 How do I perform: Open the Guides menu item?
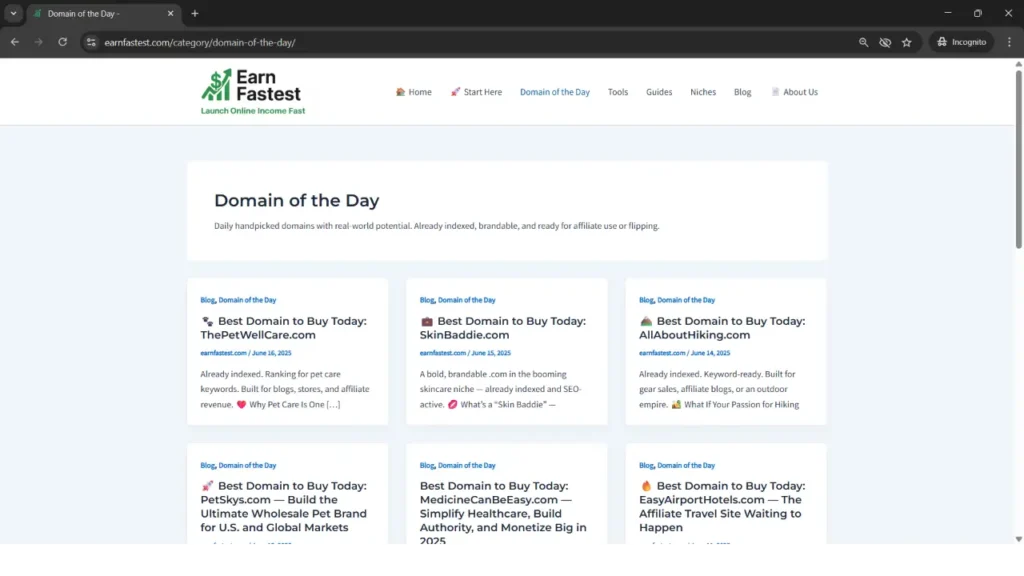click(x=659, y=92)
